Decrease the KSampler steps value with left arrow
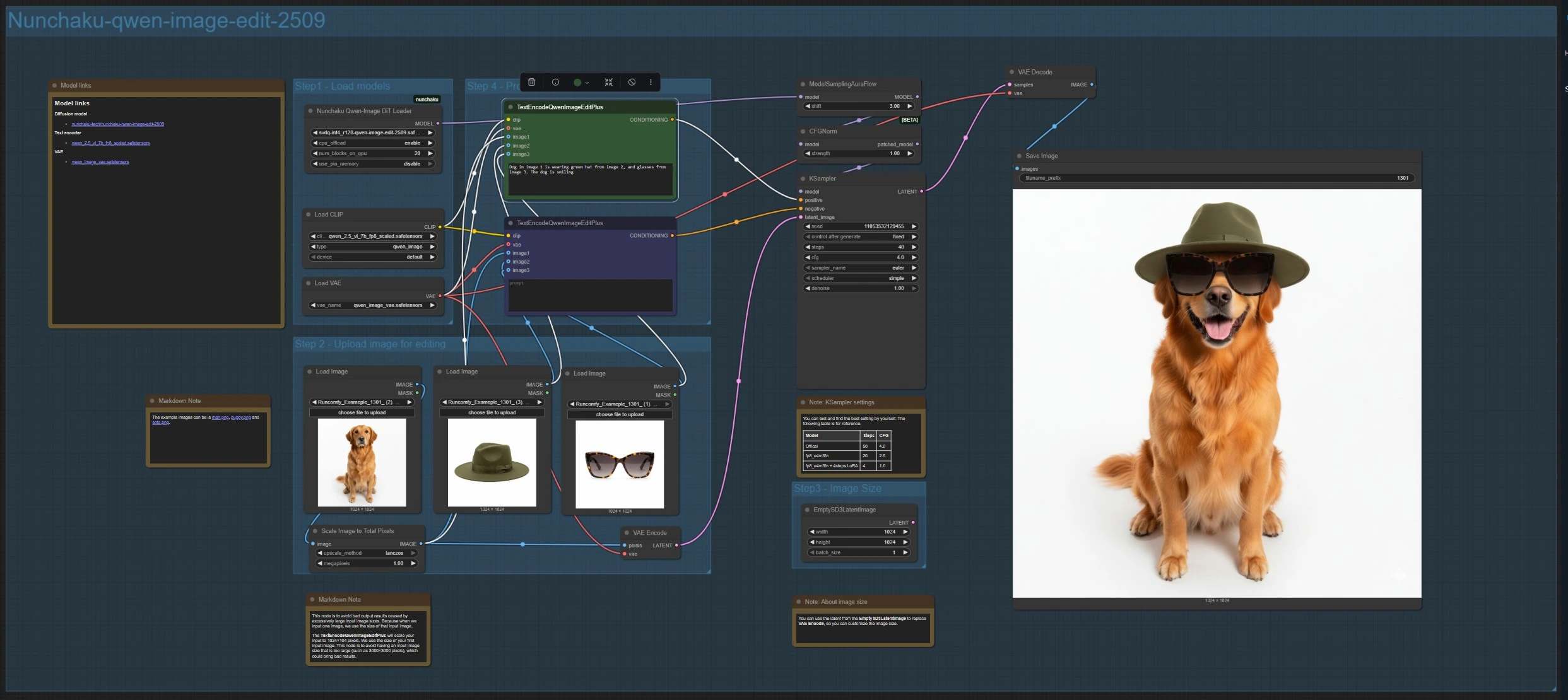 pyautogui.click(x=807, y=247)
